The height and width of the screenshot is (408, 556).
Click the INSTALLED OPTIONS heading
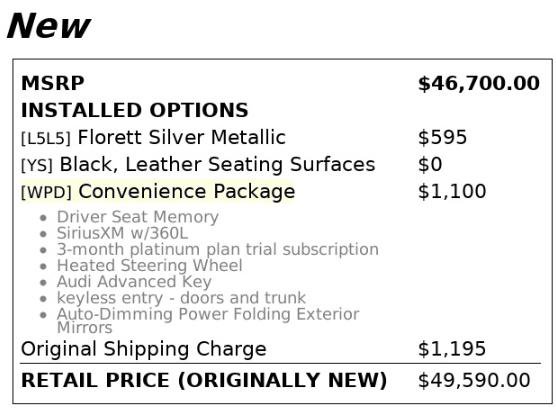[x=134, y=110]
